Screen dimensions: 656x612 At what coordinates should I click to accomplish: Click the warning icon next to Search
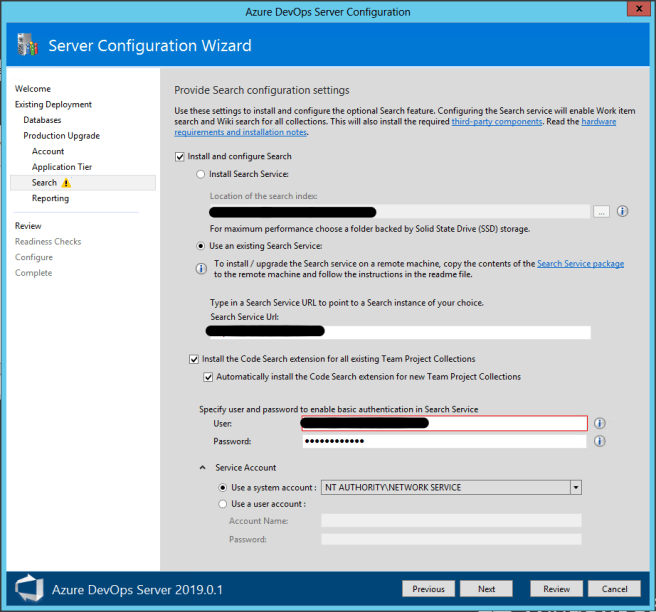click(x=67, y=183)
